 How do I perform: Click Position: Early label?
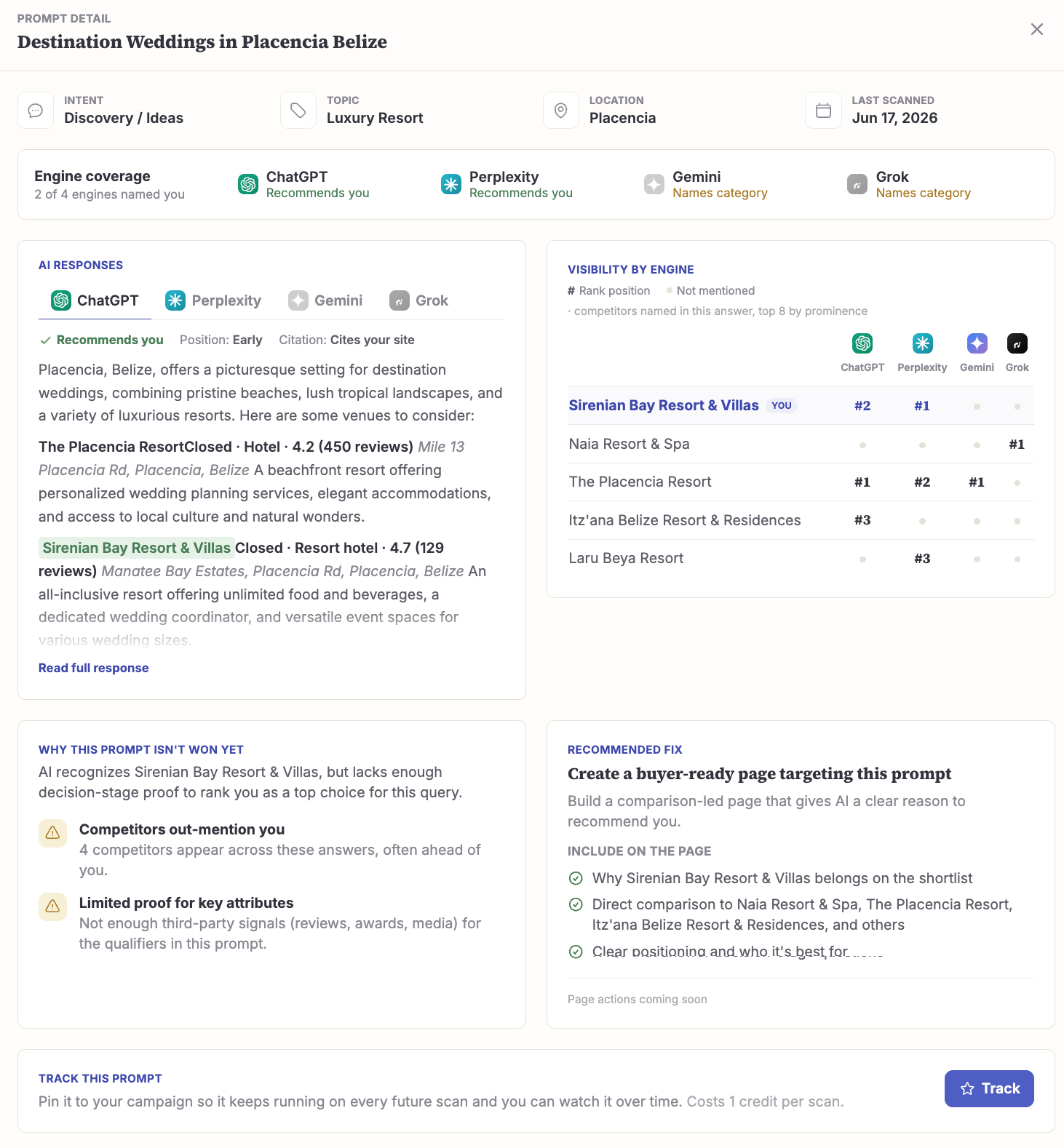221,340
